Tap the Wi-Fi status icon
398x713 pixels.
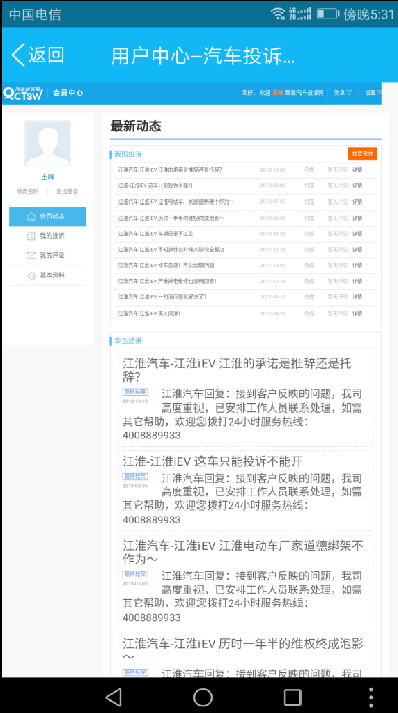pyautogui.click(x=278, y=14)
